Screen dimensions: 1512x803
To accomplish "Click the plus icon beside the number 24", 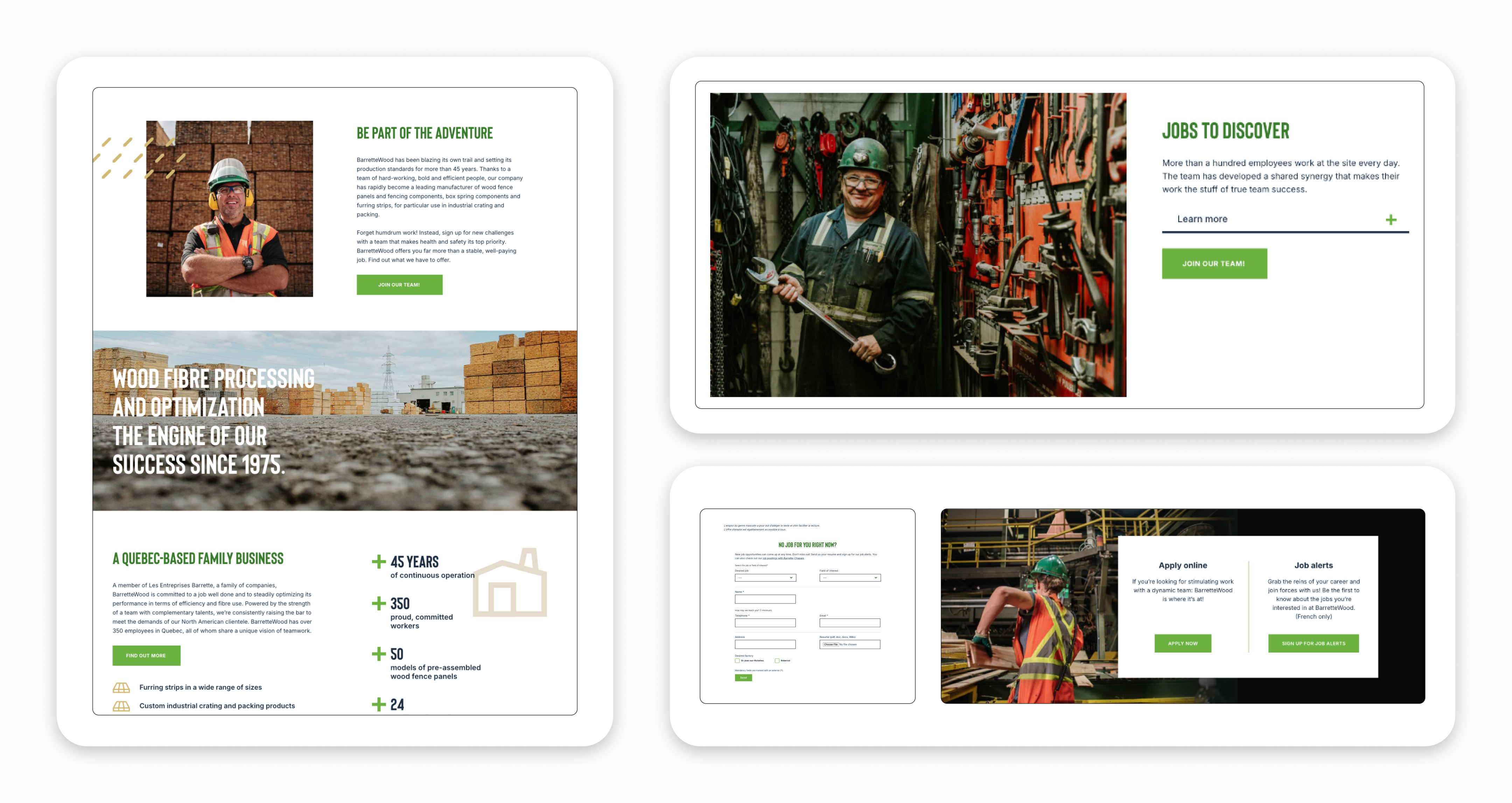I will coord(379,704).
